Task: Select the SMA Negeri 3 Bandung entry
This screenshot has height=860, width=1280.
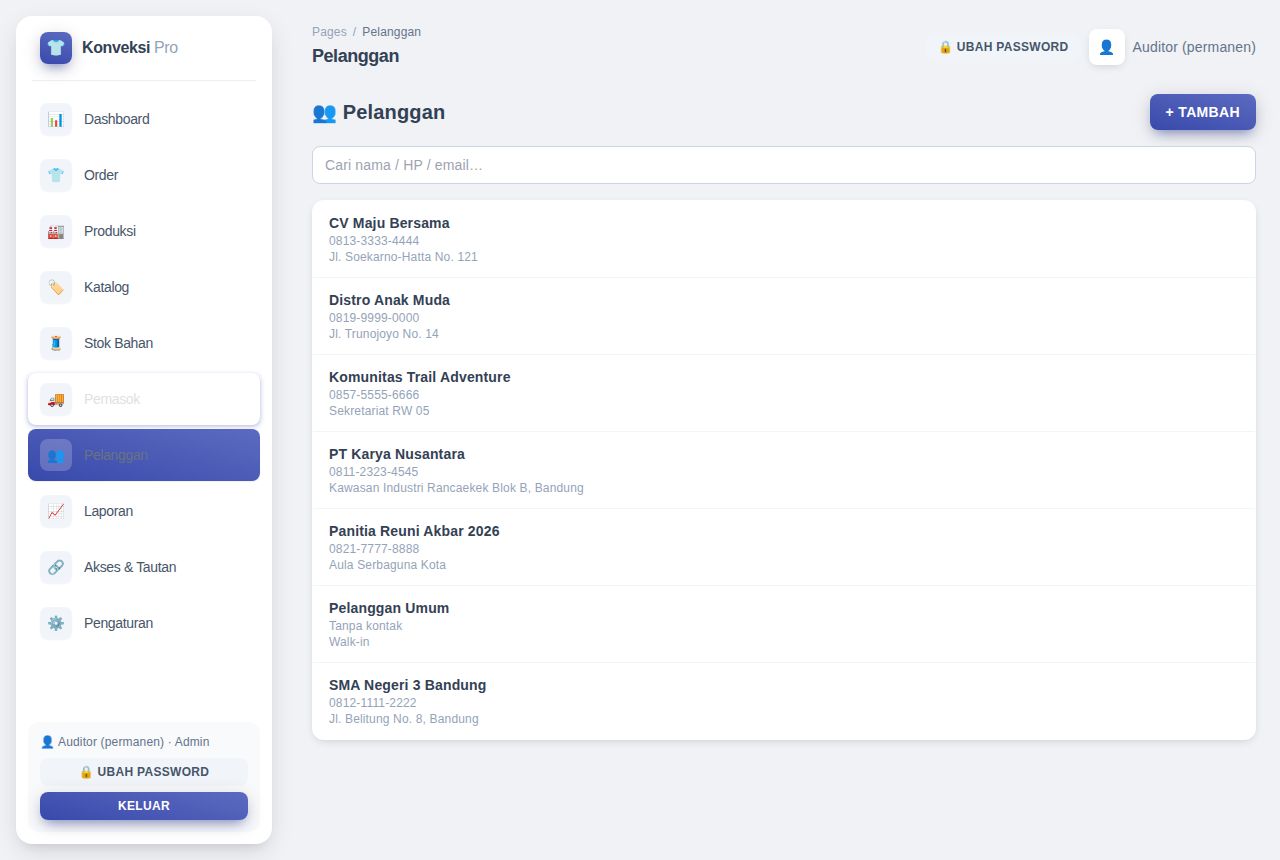Action: pyautogui.click(x=784, y=701)
